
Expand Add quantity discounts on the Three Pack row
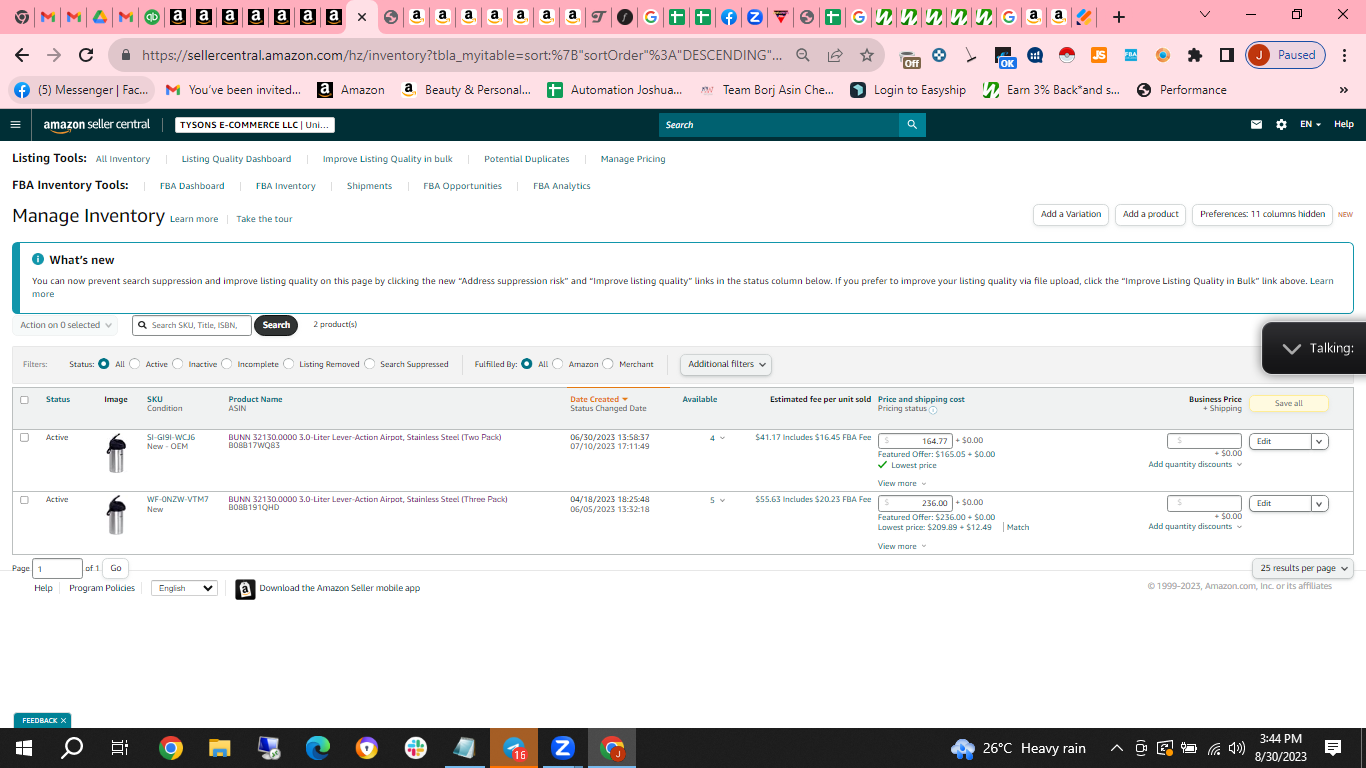1195,527
